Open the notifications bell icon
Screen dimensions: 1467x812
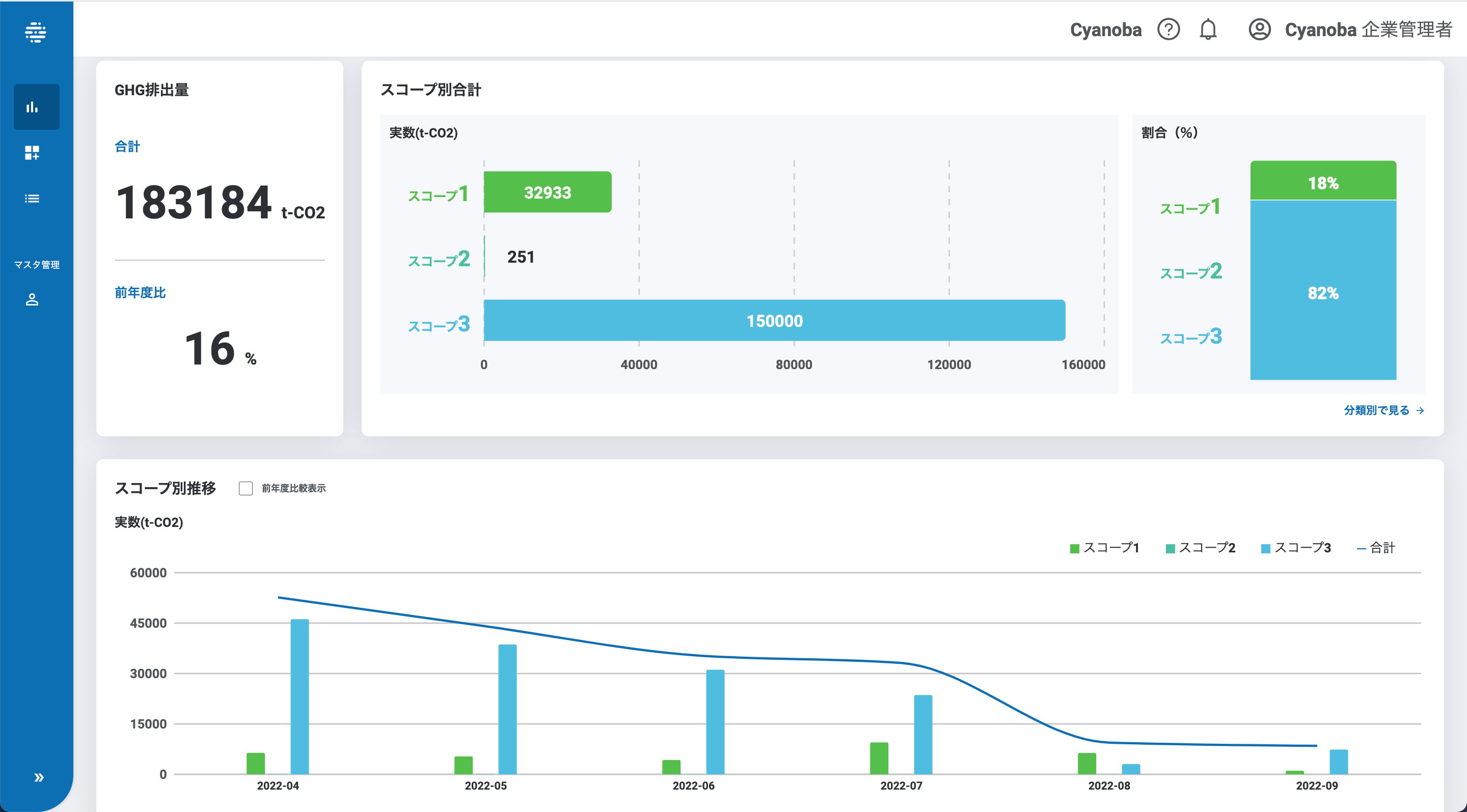[1207, 30]
